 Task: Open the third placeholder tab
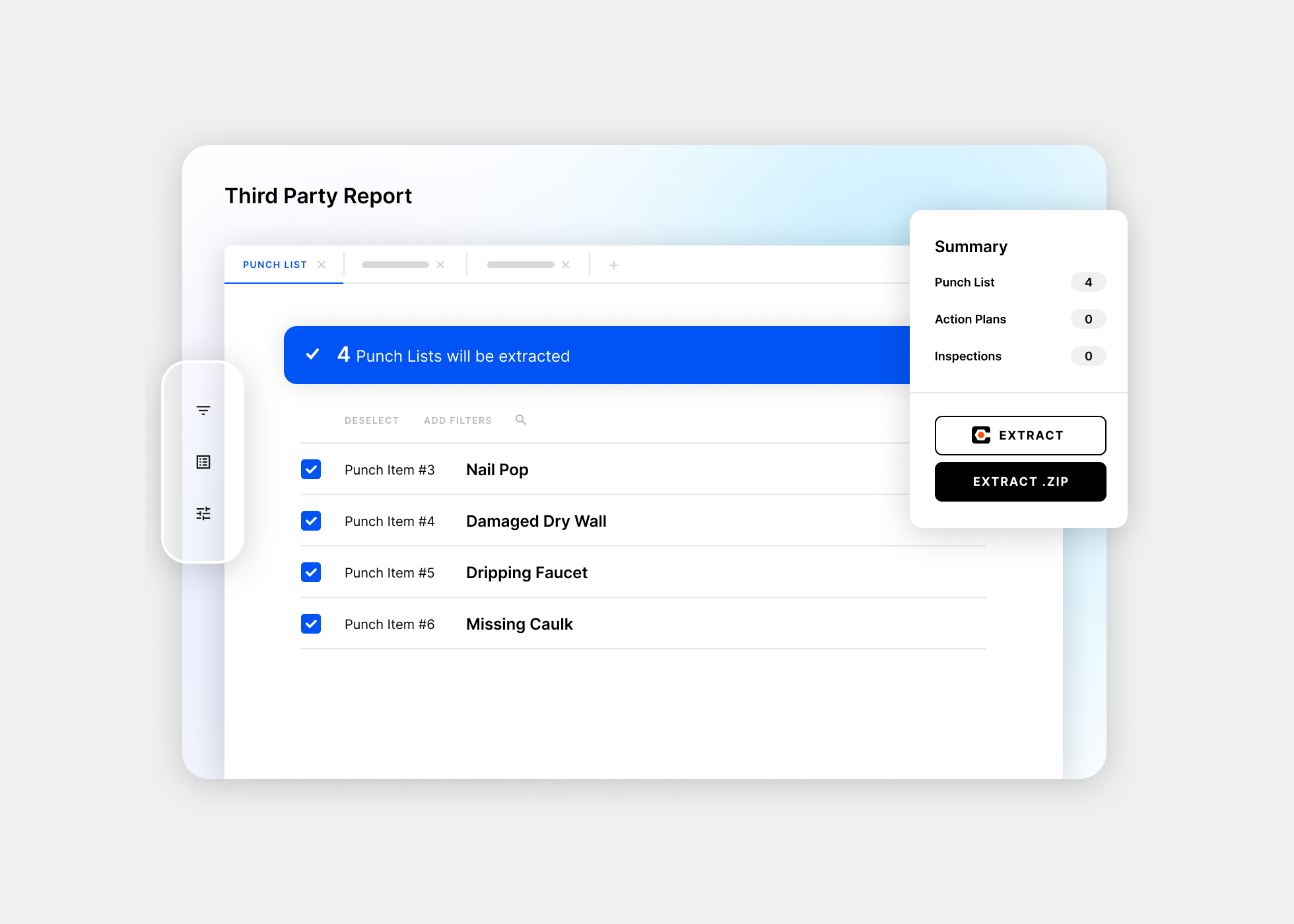[520, 265]
